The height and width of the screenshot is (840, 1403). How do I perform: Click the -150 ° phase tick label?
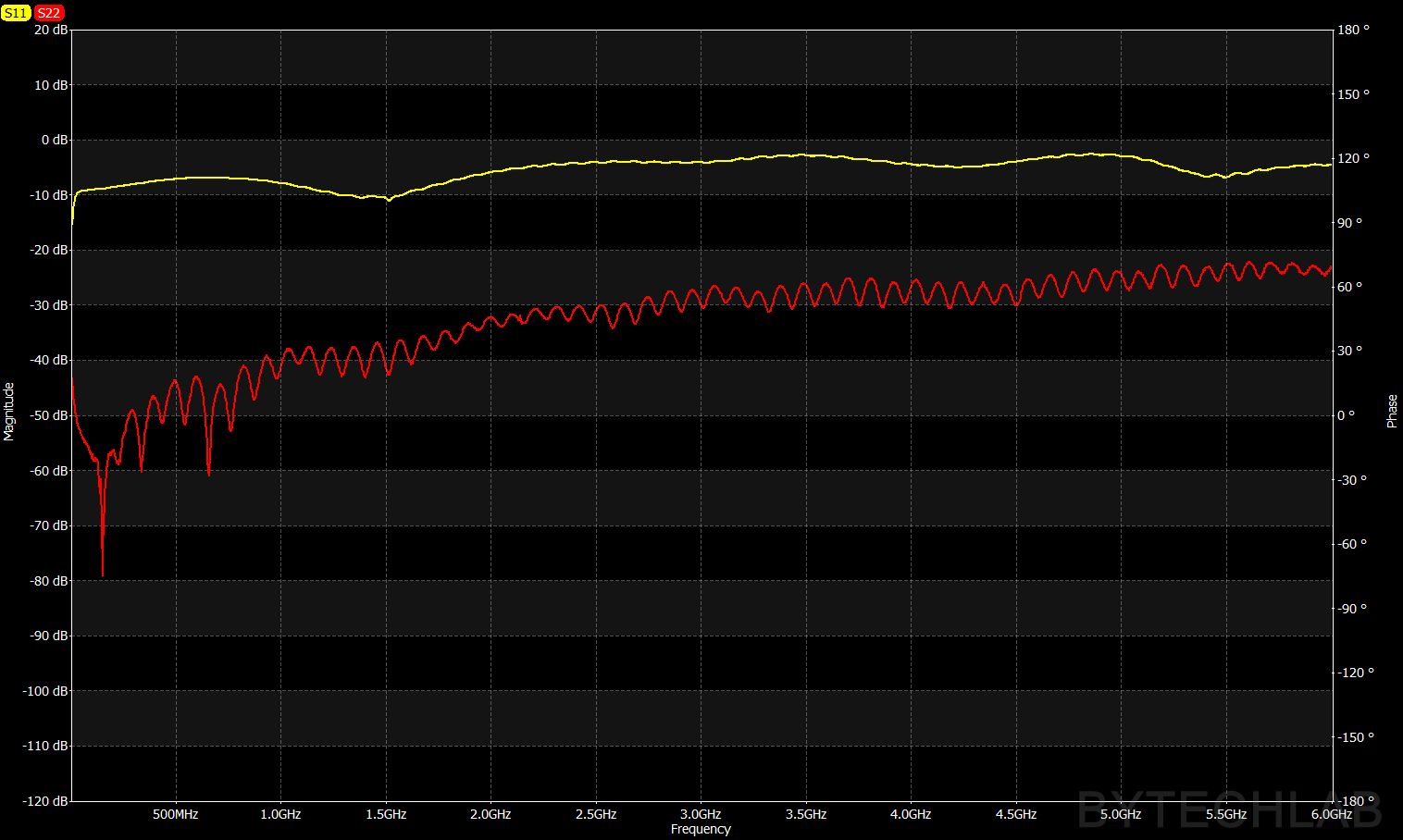pos(1356,737)
